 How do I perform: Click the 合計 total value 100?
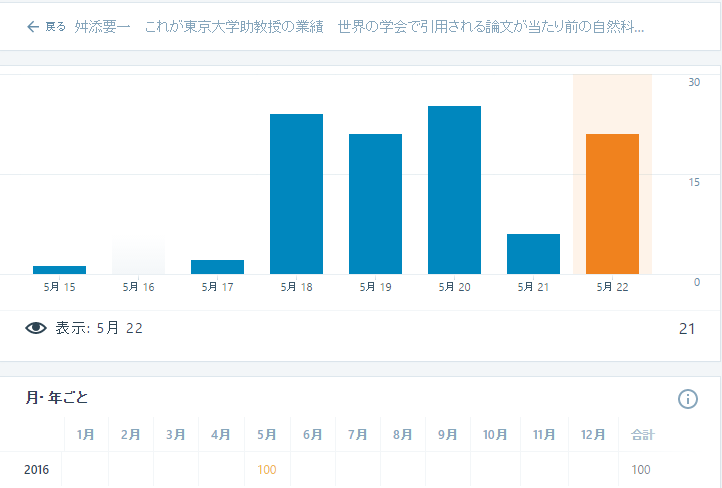point(641,469)
